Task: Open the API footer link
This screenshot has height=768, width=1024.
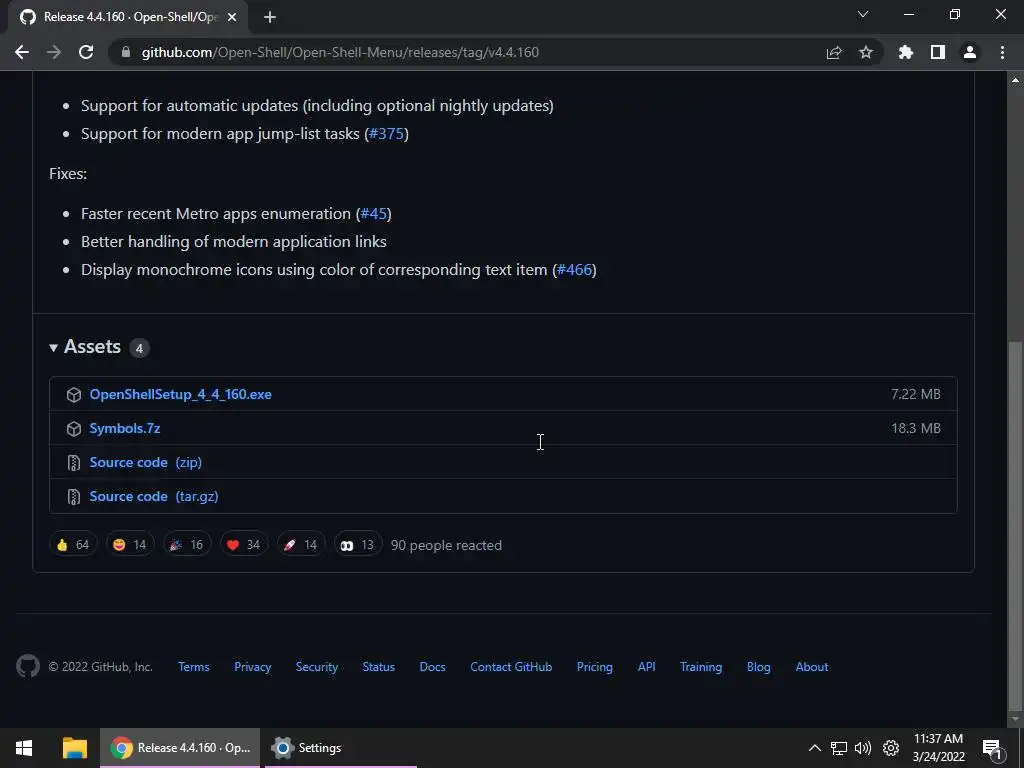Action: [647, 667]
